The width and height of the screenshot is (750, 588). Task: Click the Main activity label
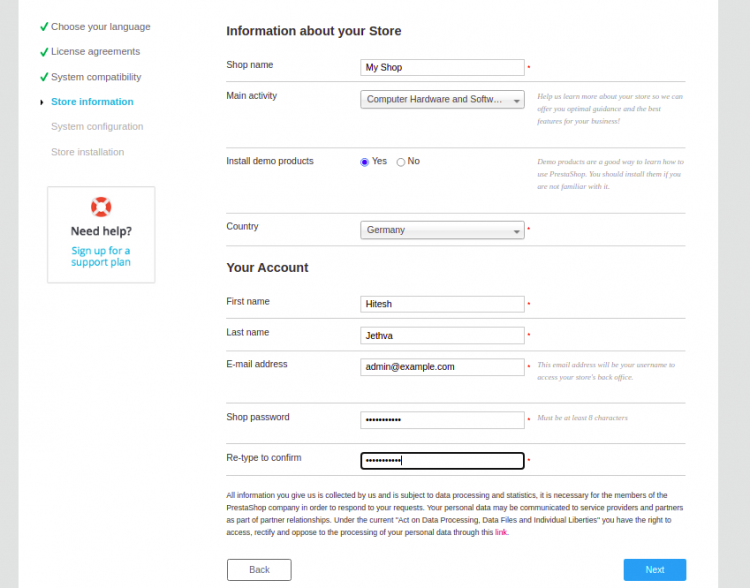[x=252, y=96]
